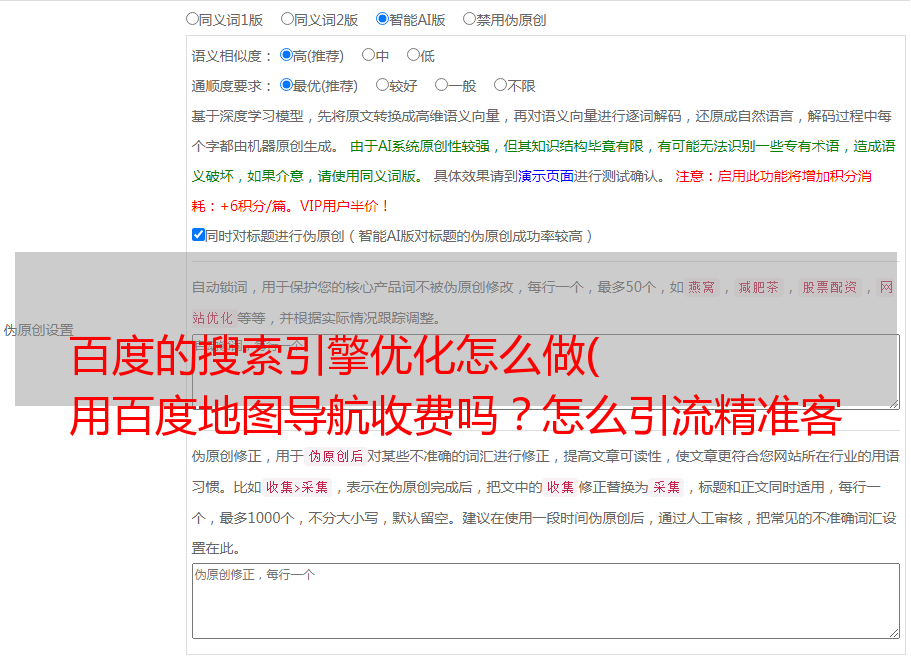Select the 同义词2版 radio option
This screenshot has height=658, width=911.
[287, 19]
